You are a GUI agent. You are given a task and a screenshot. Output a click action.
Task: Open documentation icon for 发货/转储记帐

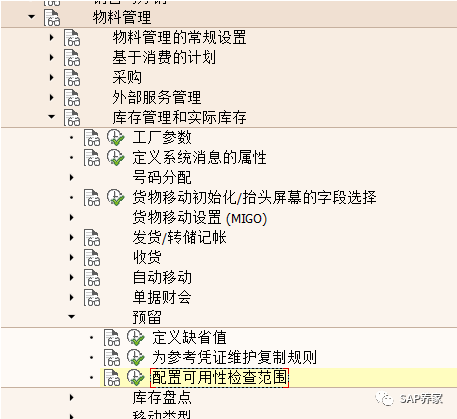92,238
